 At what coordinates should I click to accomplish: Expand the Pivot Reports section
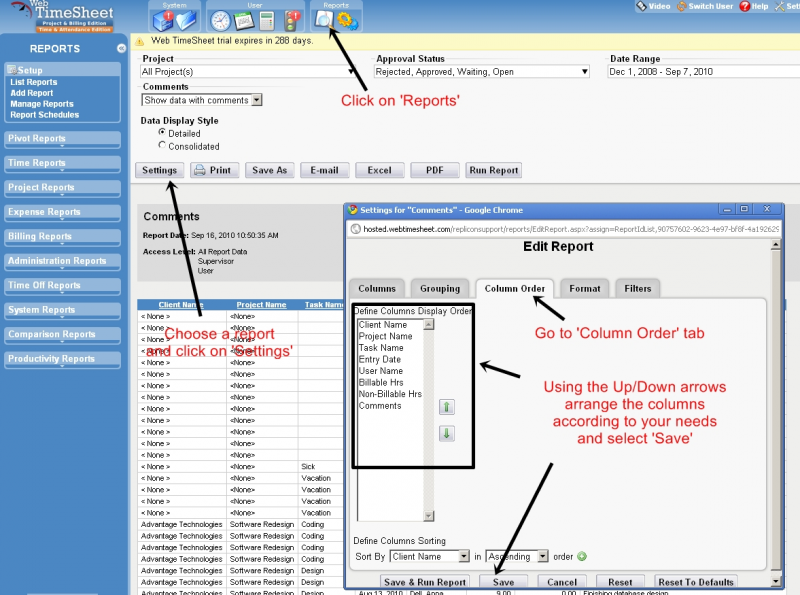pos(62,139)
